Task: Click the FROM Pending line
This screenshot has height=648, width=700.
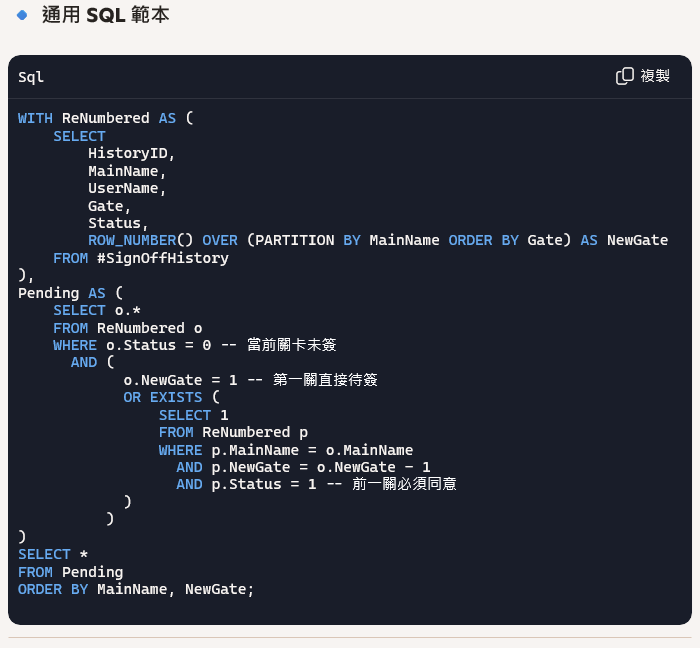Action: (x=71, y=572)
